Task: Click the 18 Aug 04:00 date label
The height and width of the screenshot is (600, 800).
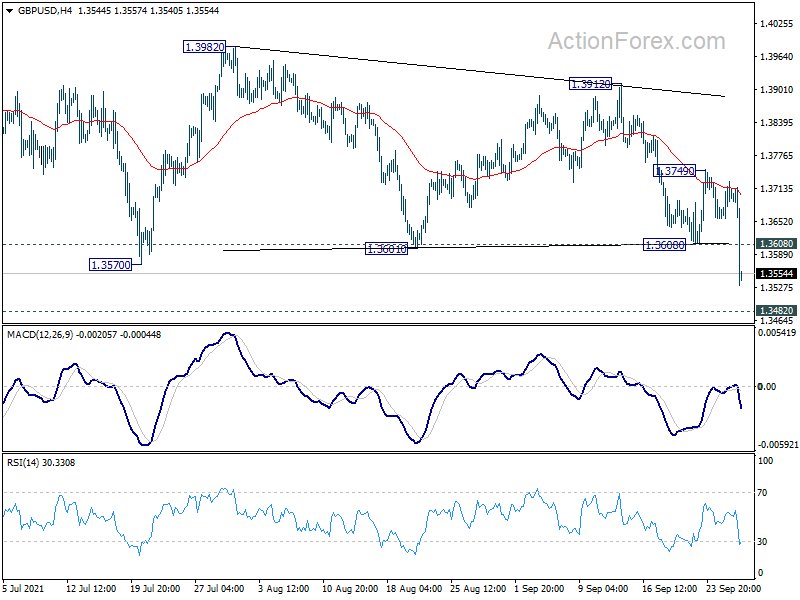Action: click(x=414, y=589)
